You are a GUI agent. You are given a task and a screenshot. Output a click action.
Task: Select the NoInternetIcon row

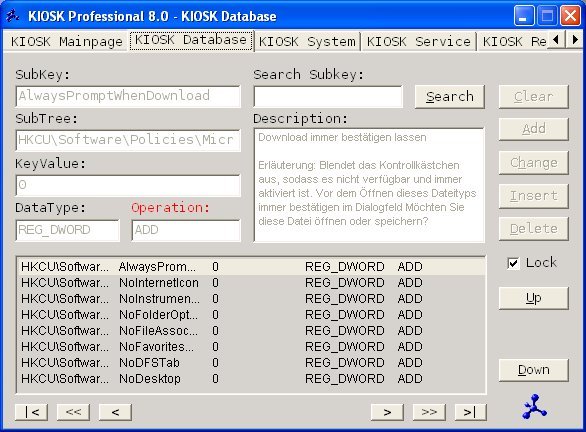click(252, 283)
